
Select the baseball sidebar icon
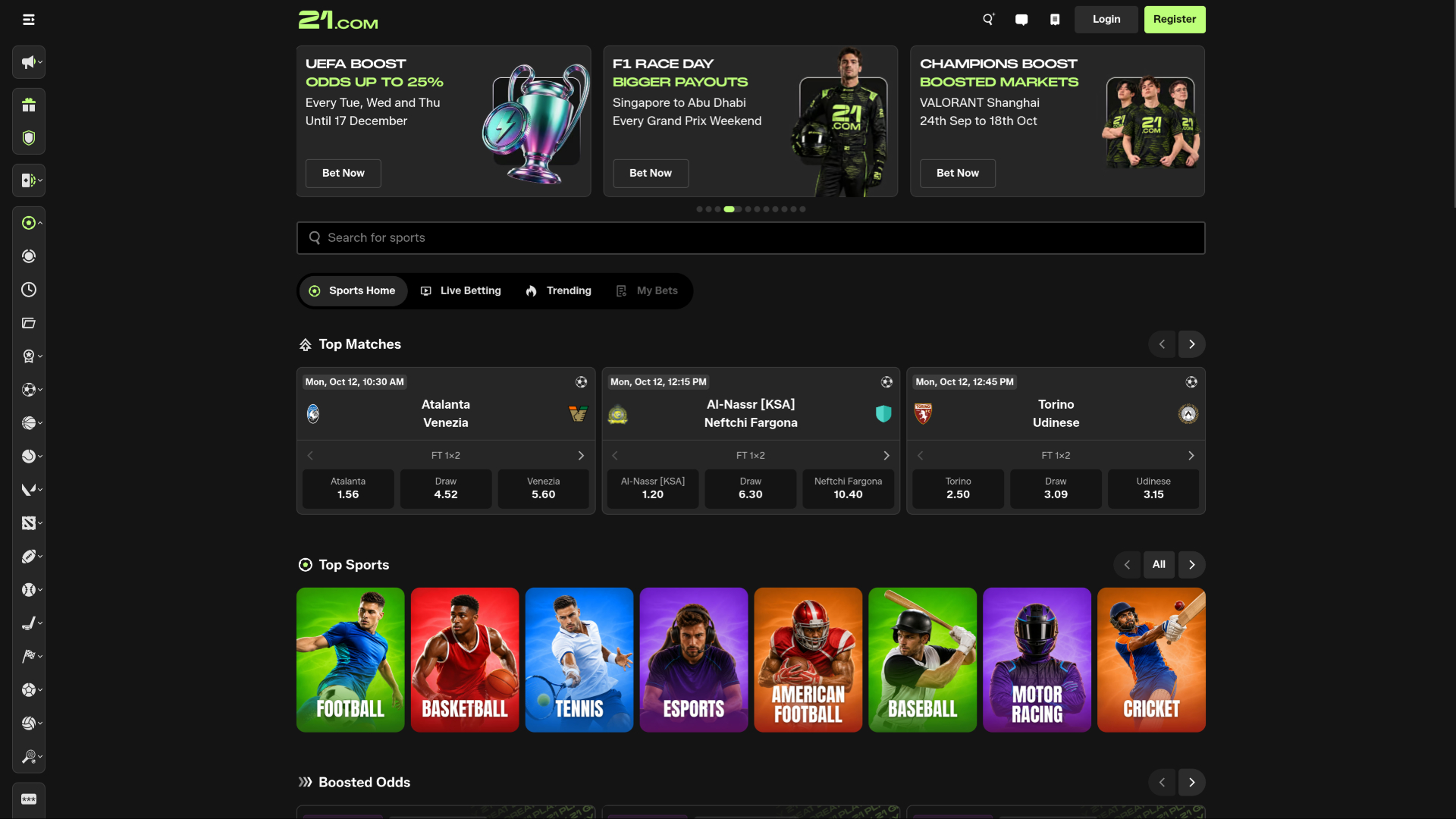click(x=29, y=590)
